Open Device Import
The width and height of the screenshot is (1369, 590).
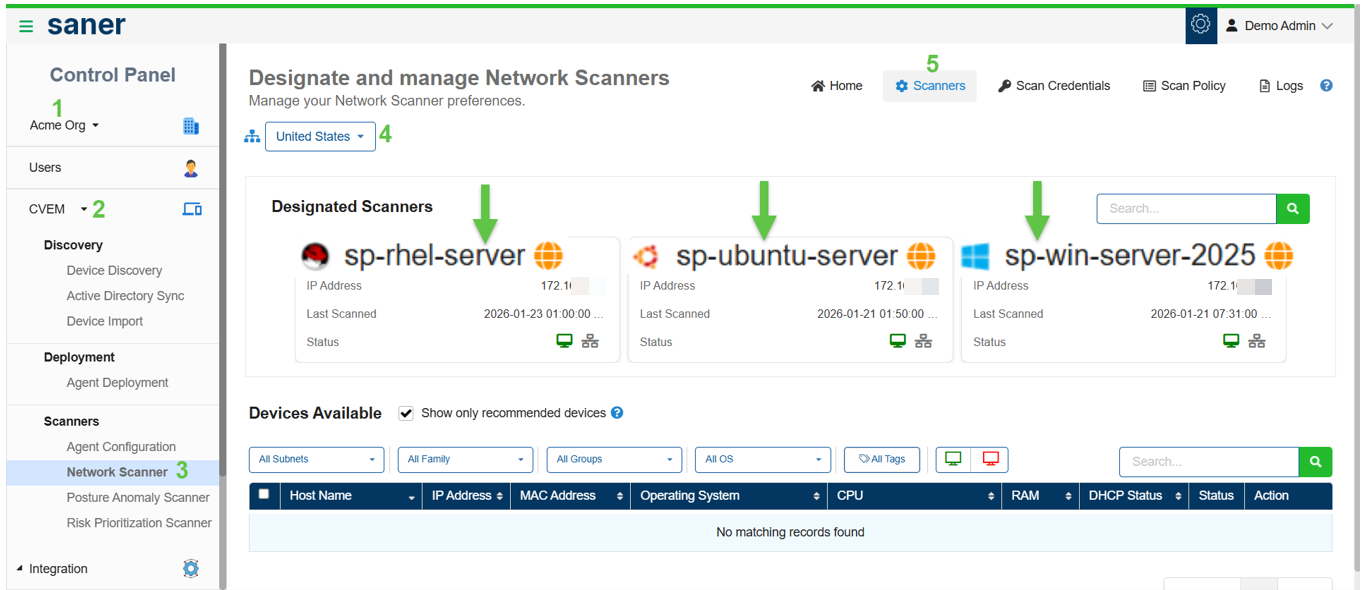[x=105, y=321]
